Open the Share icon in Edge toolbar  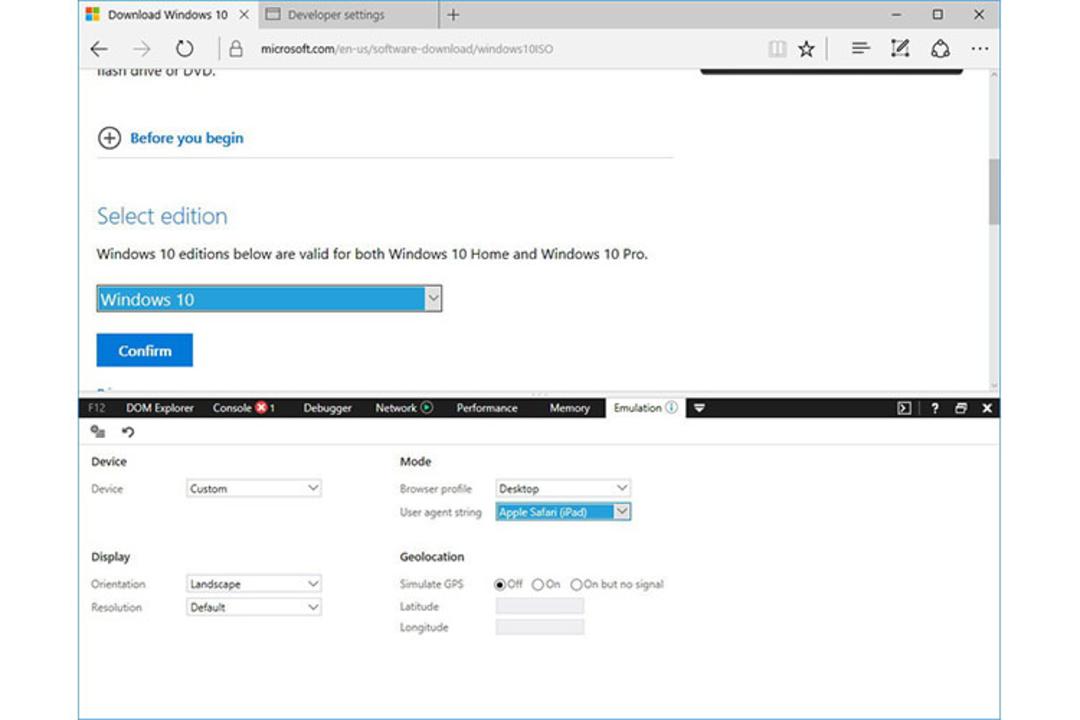click(x=940, y=49)
